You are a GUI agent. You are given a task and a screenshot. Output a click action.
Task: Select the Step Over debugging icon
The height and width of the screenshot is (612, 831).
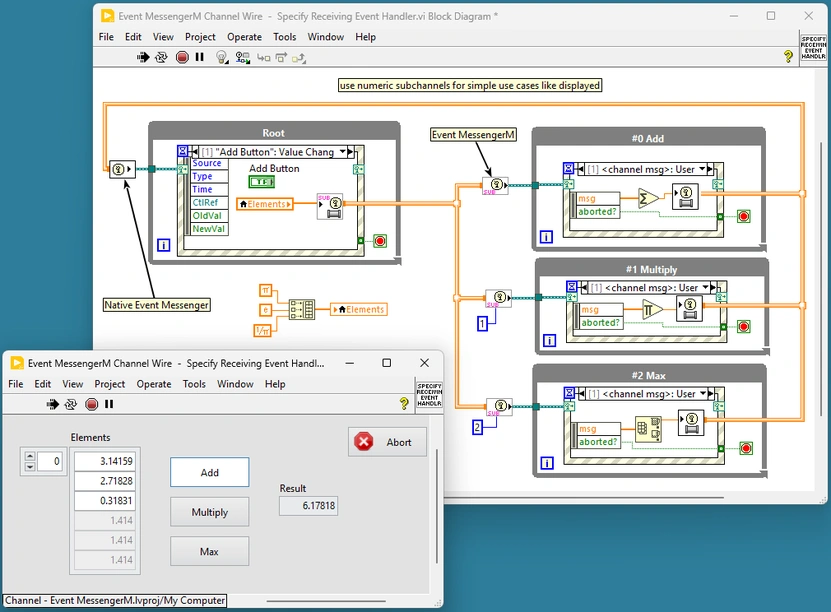(x=283, y=57)
